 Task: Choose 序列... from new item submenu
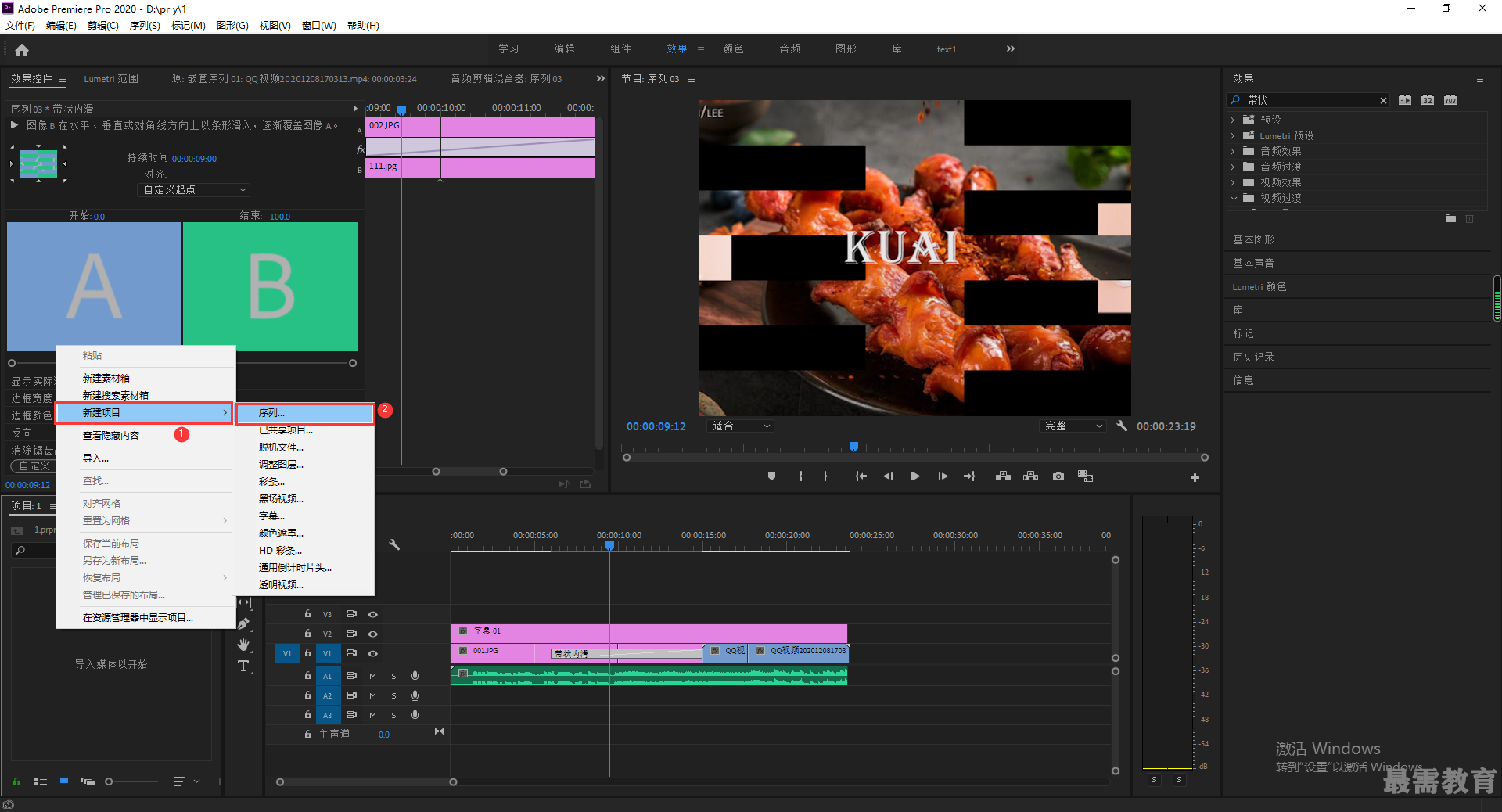pyautogui.click(x=305, y=413)
